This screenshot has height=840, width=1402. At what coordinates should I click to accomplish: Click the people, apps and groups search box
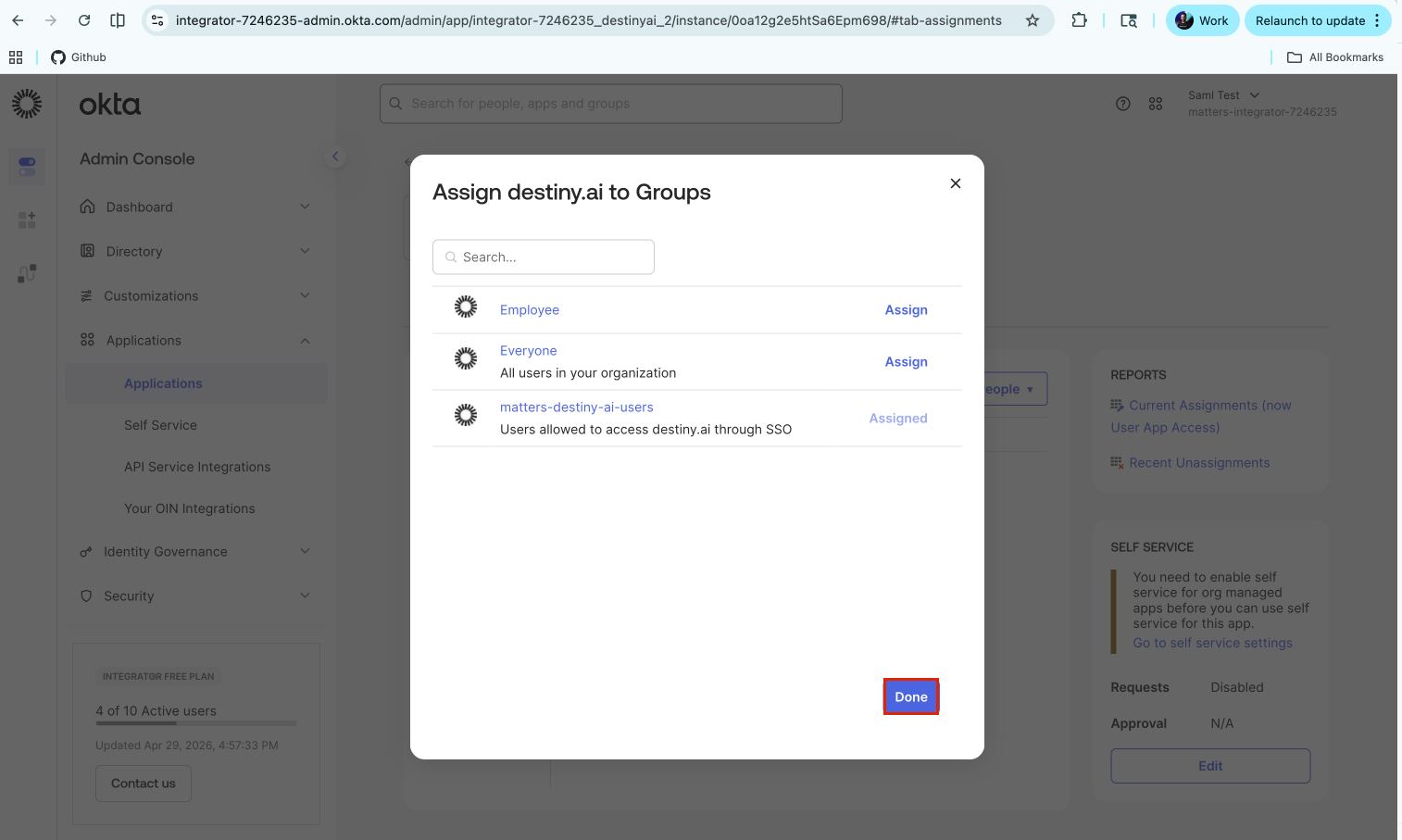(x=611, y=104)
